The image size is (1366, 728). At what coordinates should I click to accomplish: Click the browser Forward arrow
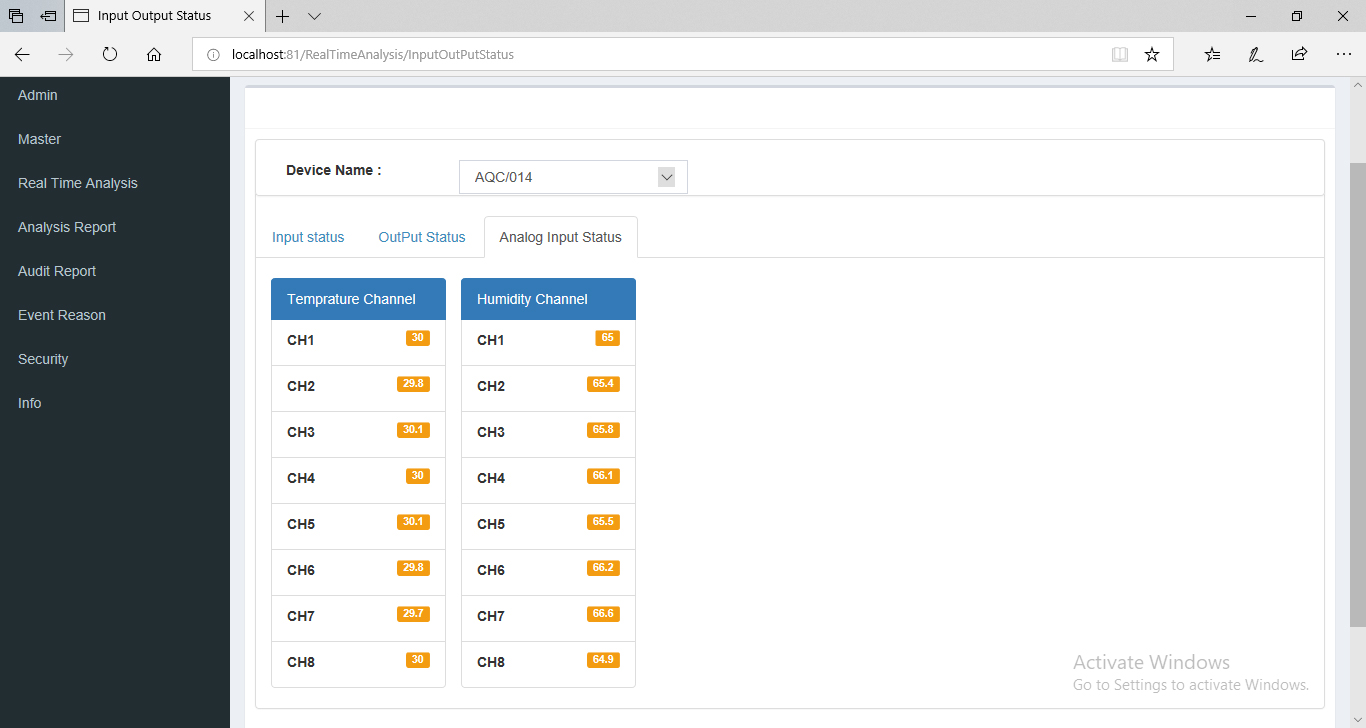pos(66,55)
